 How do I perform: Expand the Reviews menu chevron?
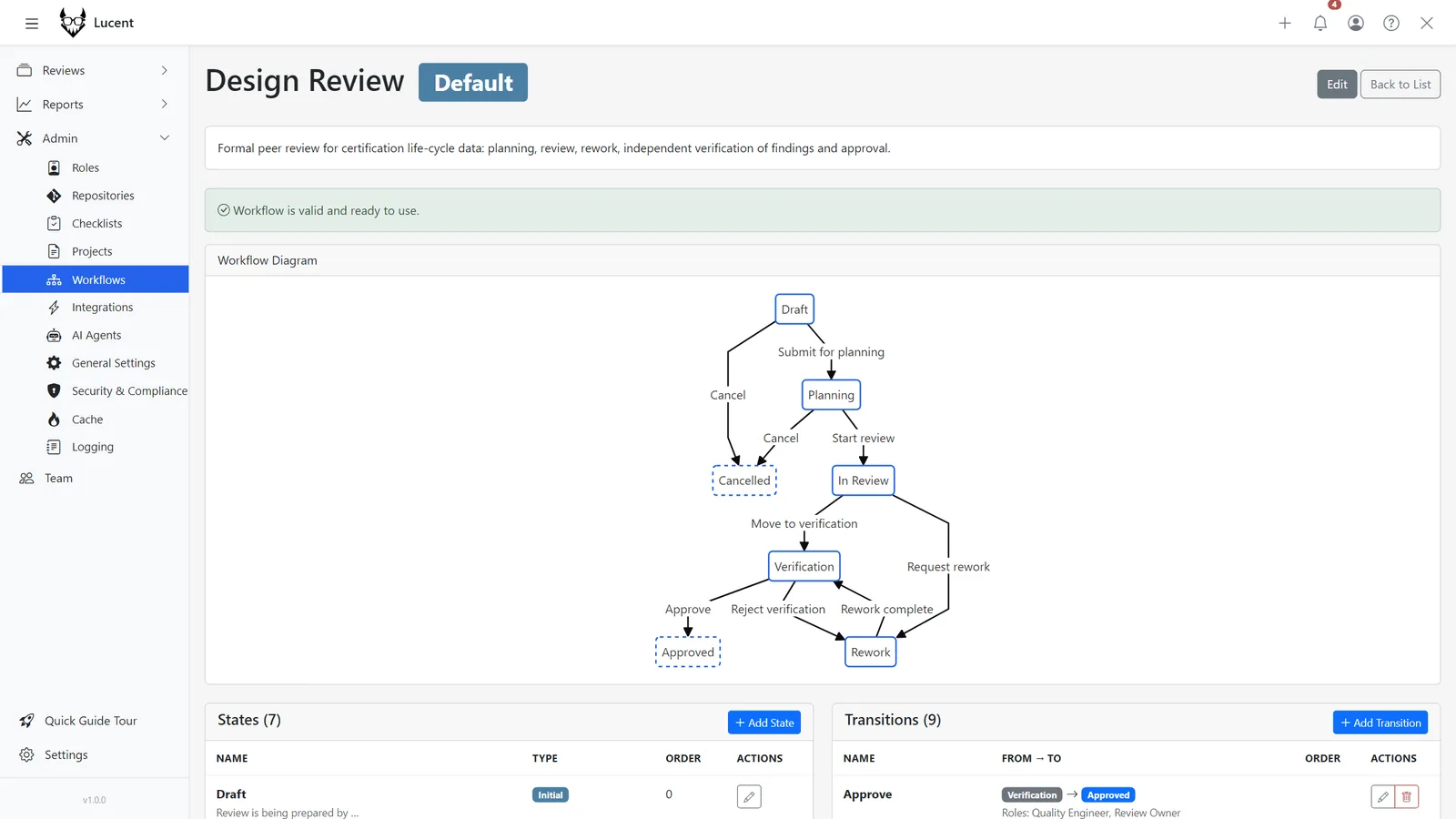click(165, 70)
